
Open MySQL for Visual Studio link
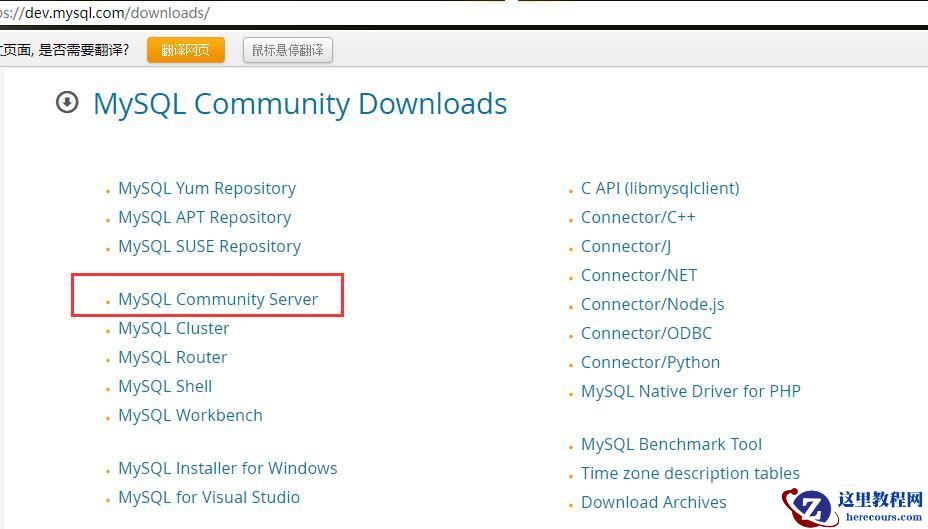[209, 497]
